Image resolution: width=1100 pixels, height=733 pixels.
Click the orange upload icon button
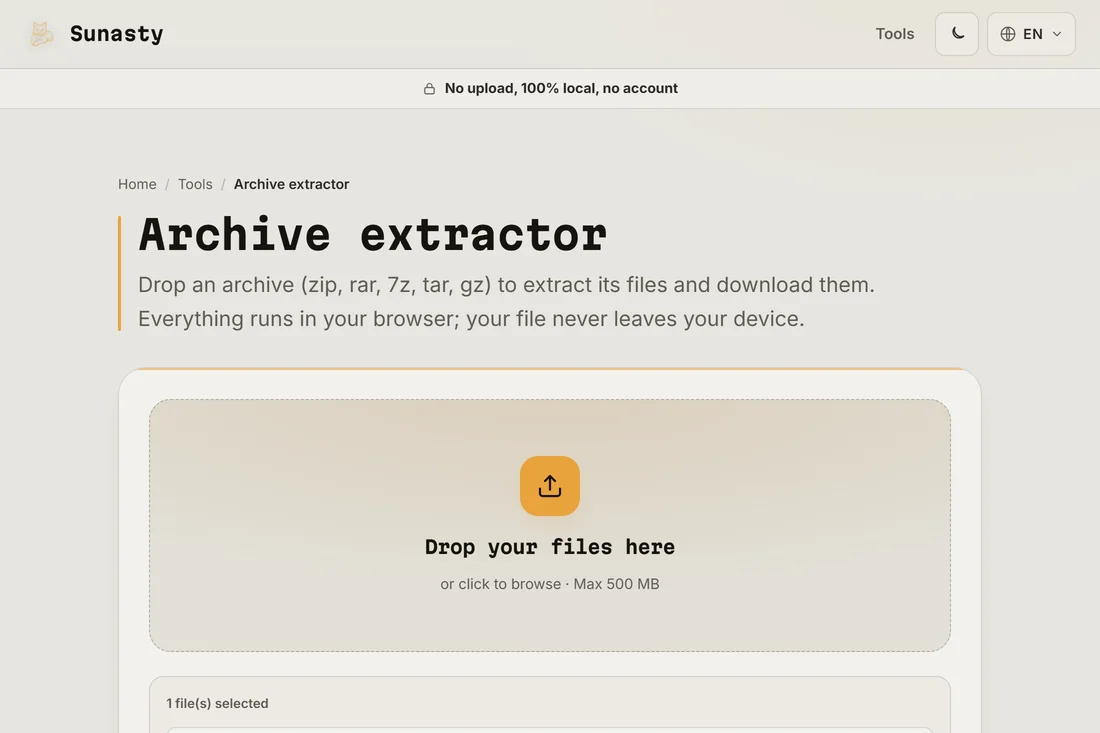coord(550,486)
